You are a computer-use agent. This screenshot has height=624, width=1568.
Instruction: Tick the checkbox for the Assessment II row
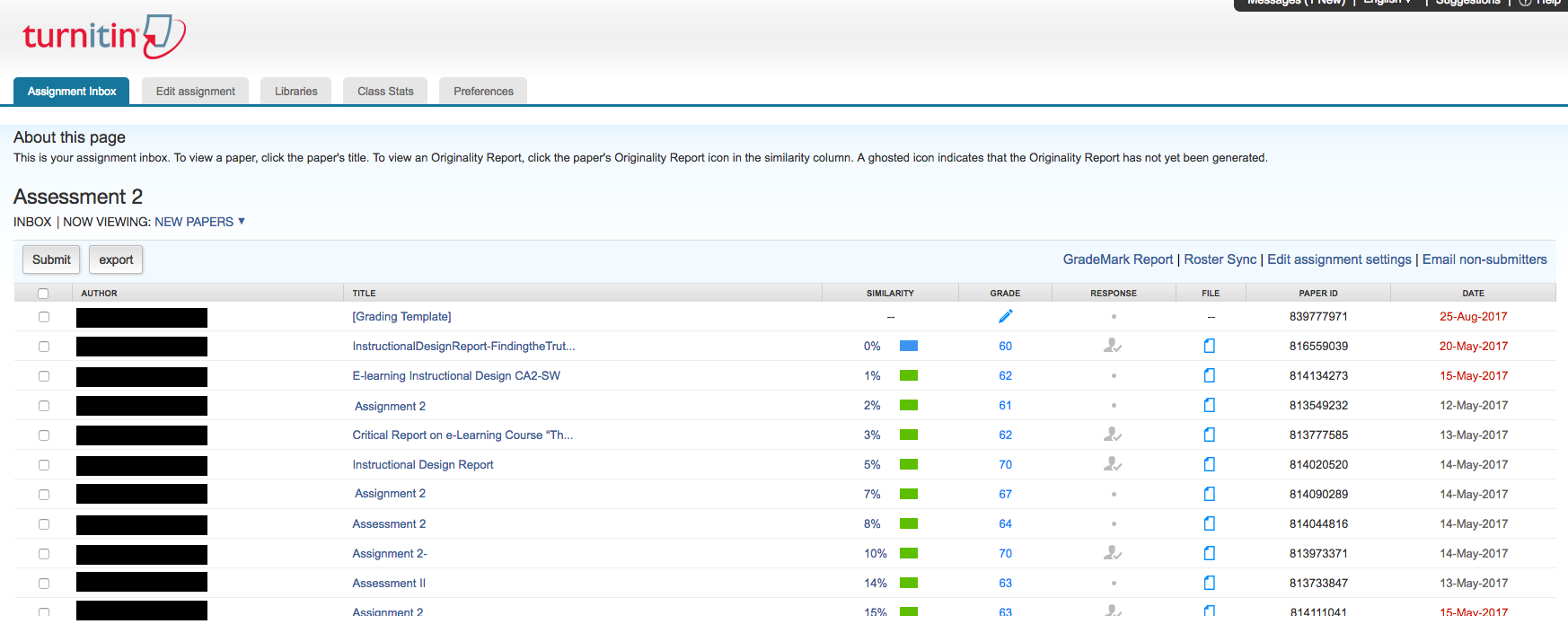(x=44, y=584)
